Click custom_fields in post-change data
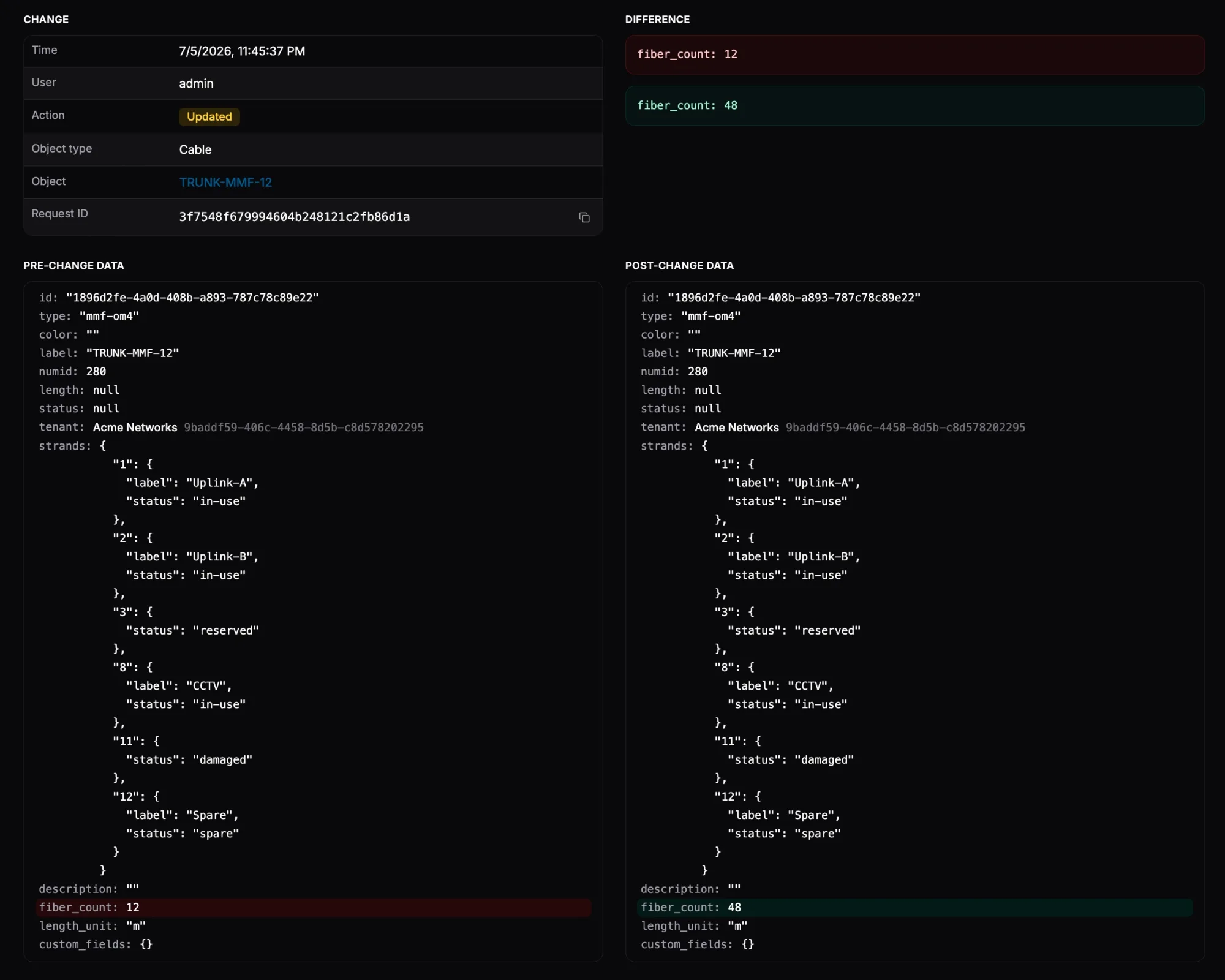Screen dimensions: 1225x980 tap(697, 944)
